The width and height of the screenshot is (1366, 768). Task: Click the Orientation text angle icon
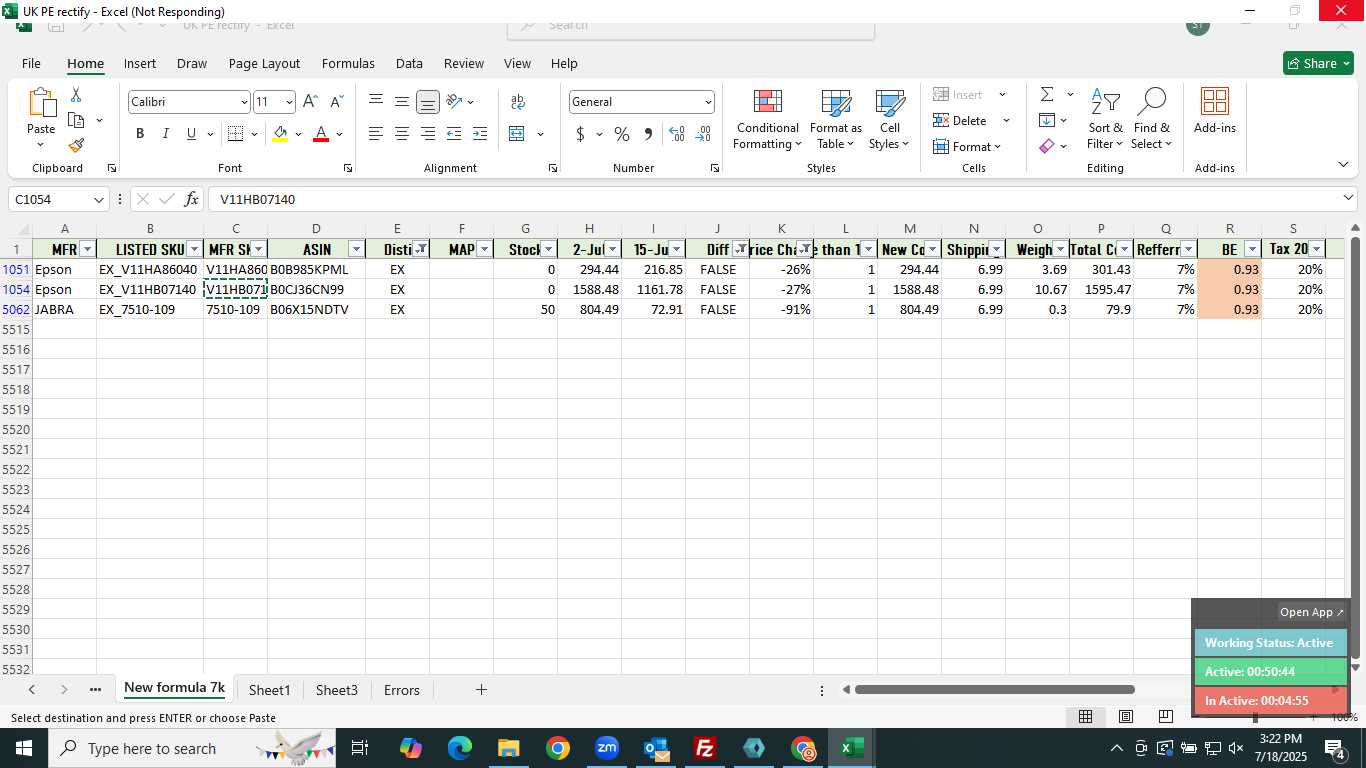[x=454, y=102]
